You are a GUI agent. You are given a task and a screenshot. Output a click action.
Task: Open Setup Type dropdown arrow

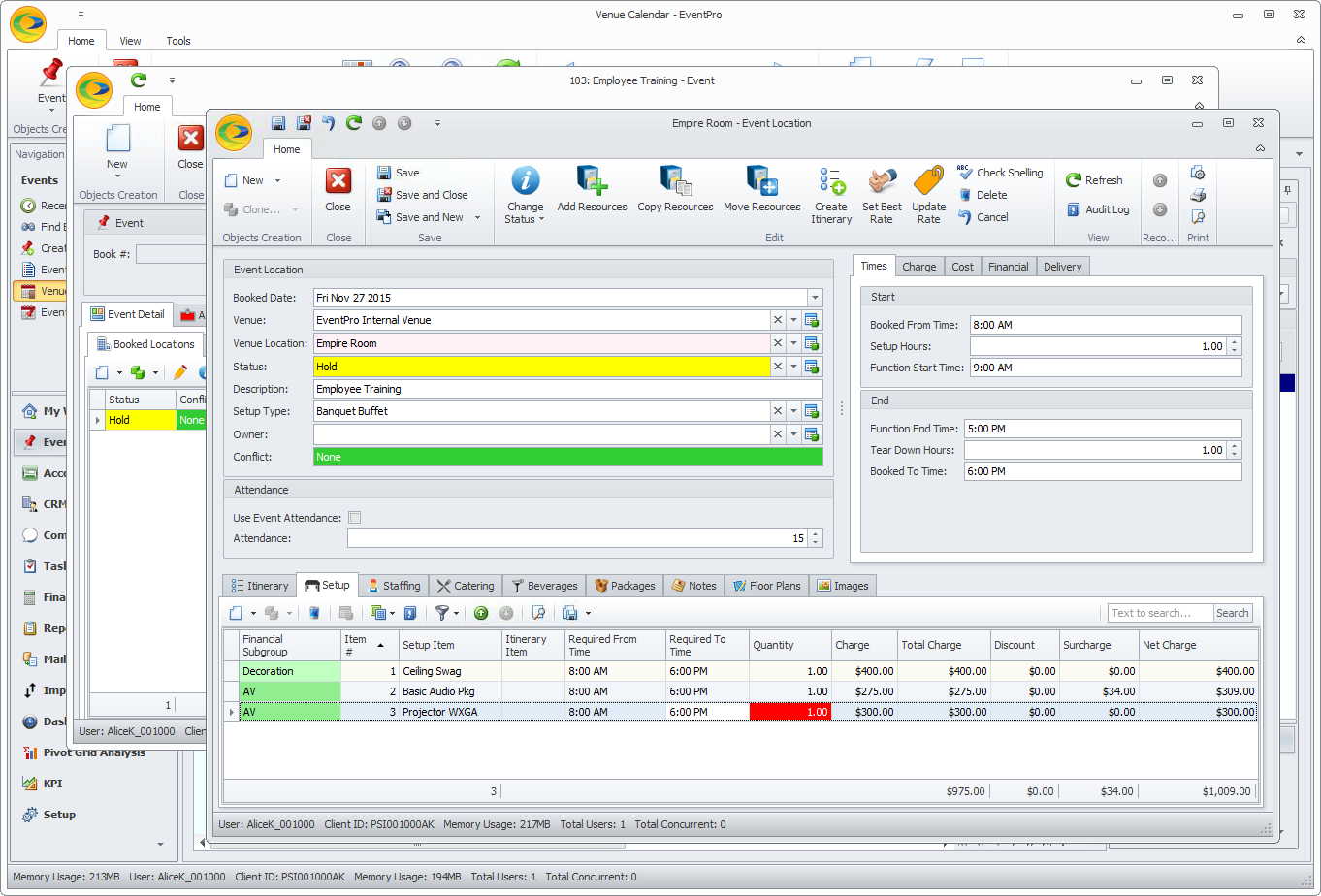[x=793, y=411]
